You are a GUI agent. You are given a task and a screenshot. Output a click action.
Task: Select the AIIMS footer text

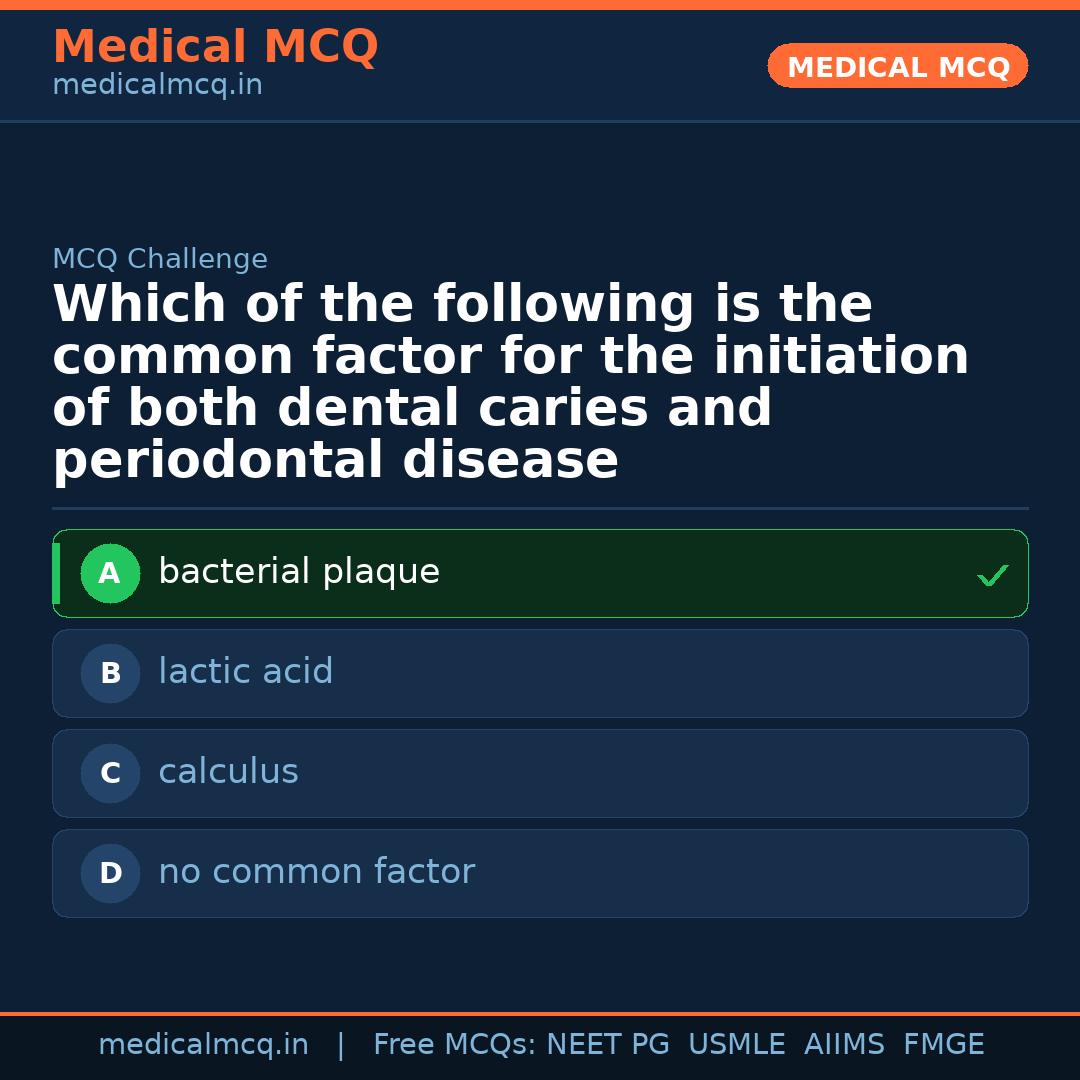tap(844, 1045)
